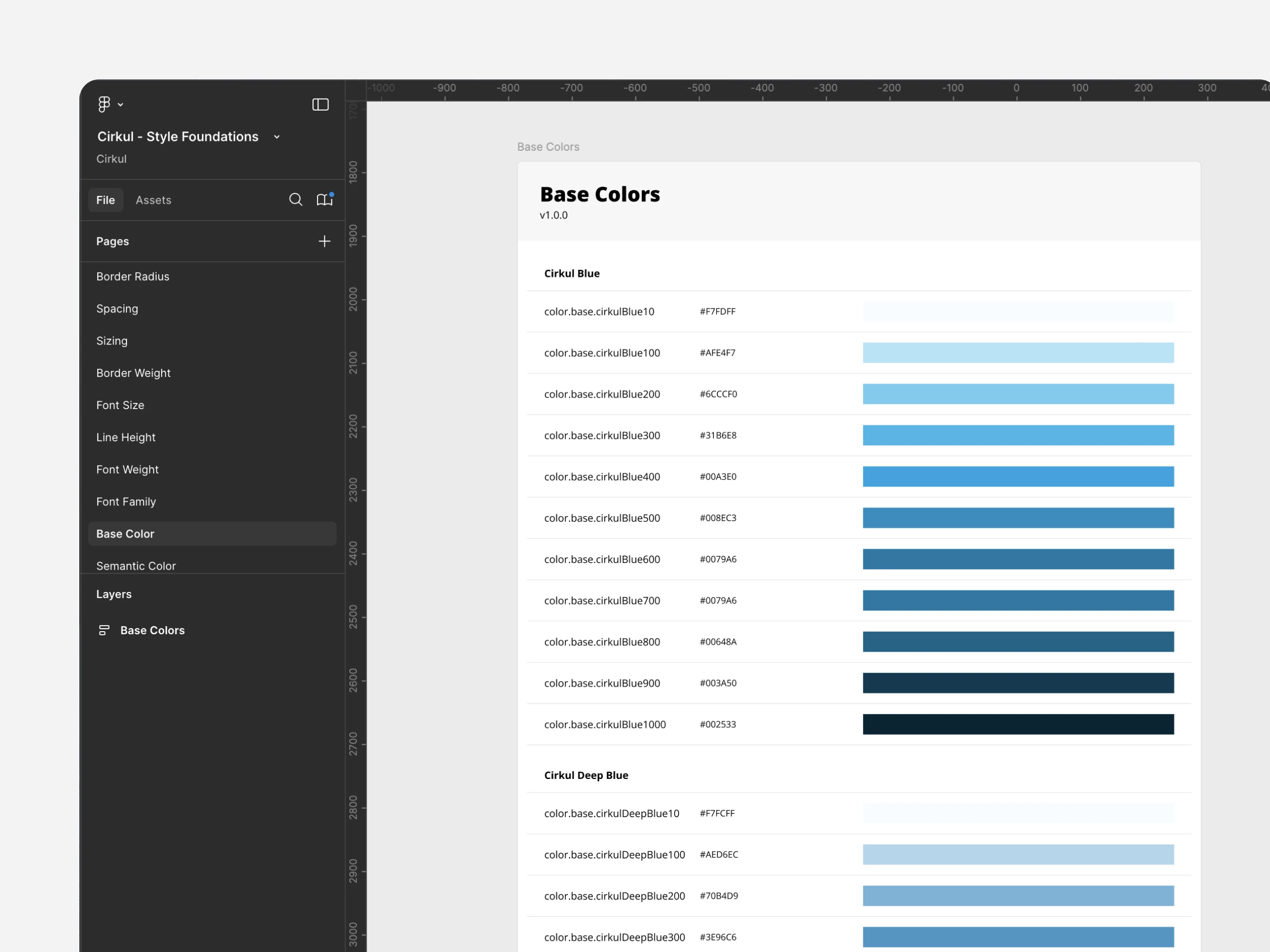Click the Base Colors heading title
The width and height of the screenshot is (1270, 952).
pyautogui.click(x=600, y=194)
